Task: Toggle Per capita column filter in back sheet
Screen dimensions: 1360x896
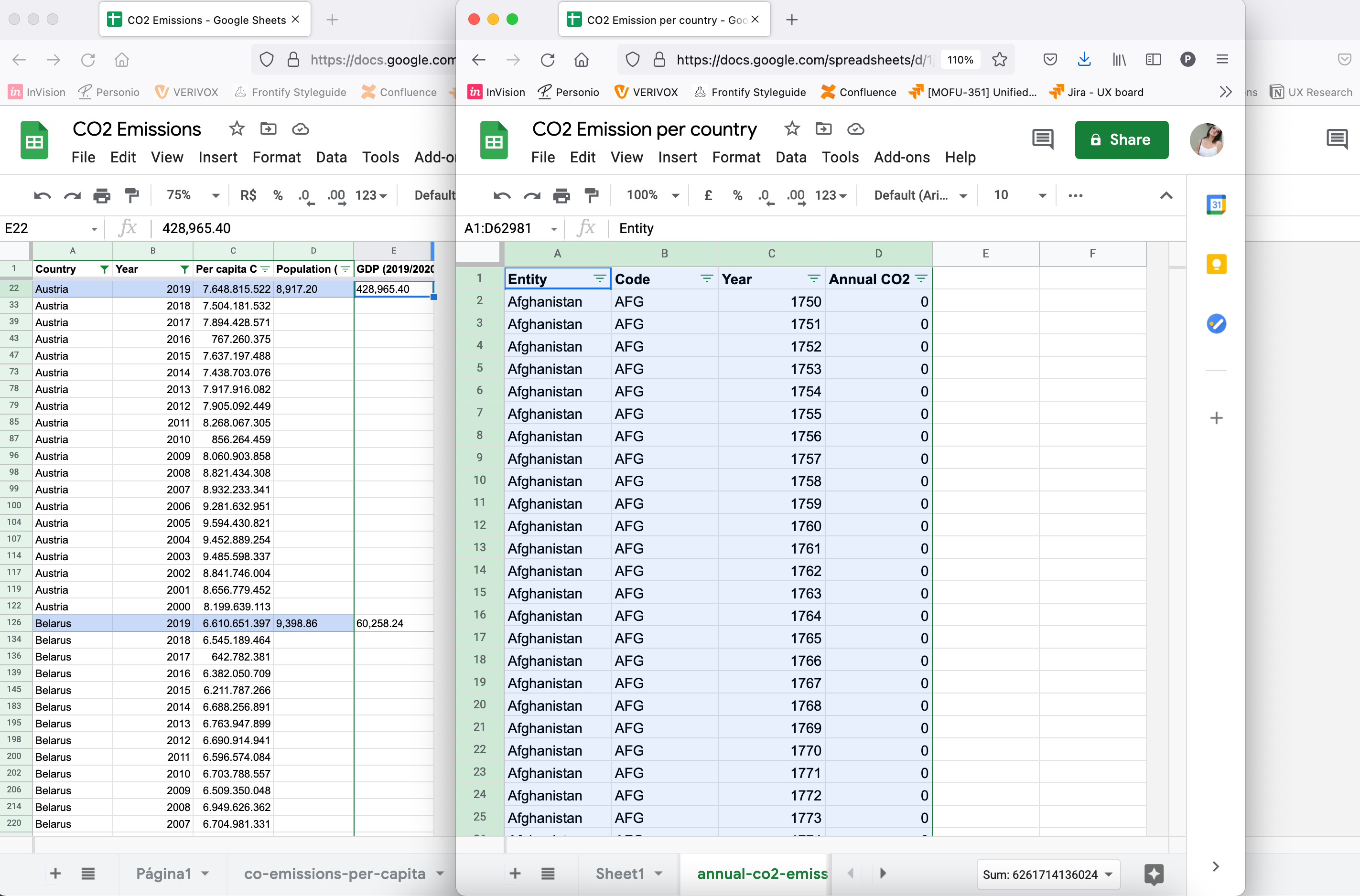Action: tap(265, 269)
